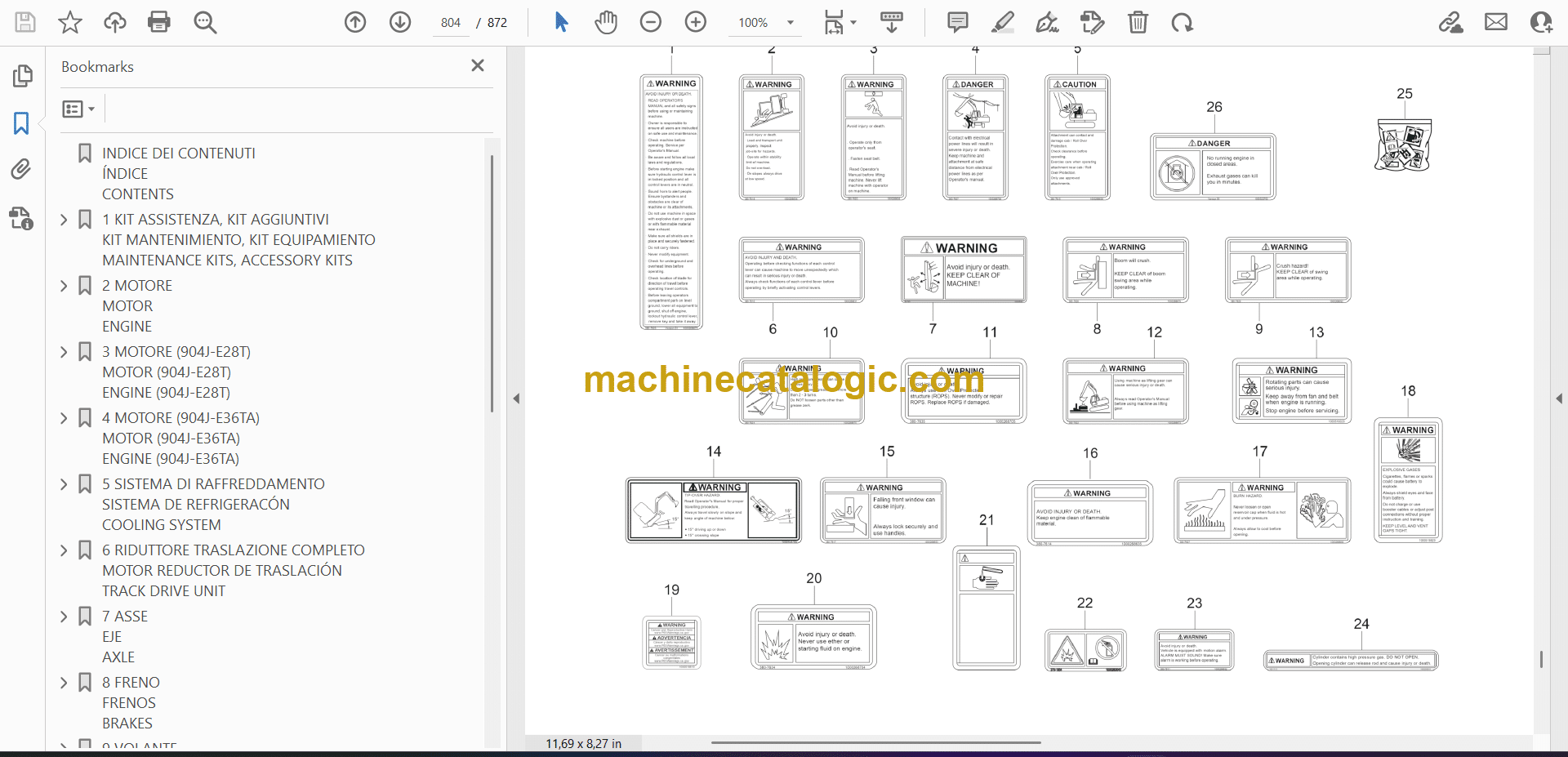Viewport: 1568px width, 757px height.
Task: Expand the 8 FRENO bookmark
Action: (64, 683)
